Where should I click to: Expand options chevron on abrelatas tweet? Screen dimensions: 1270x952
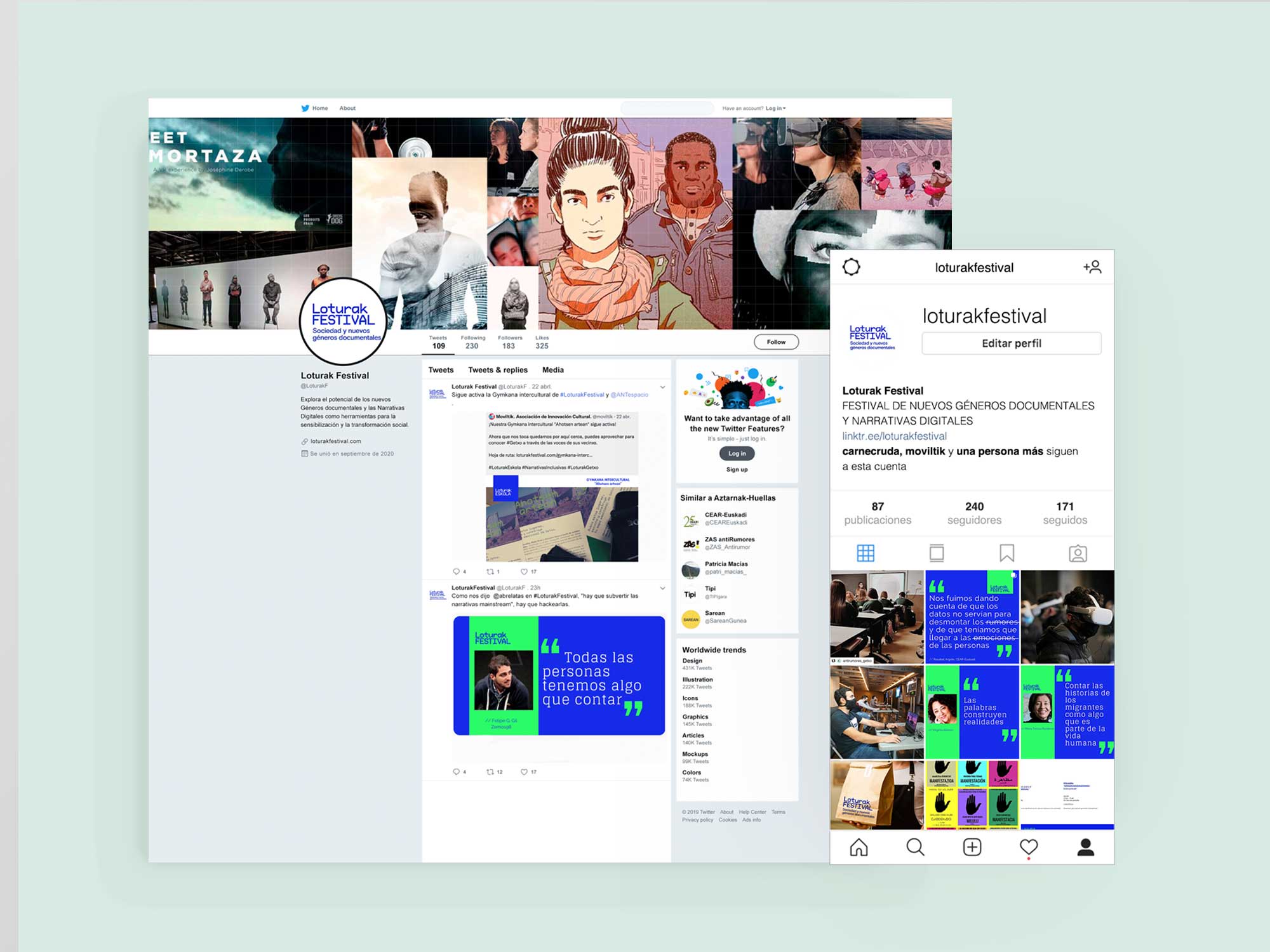[x=662, y=588]
